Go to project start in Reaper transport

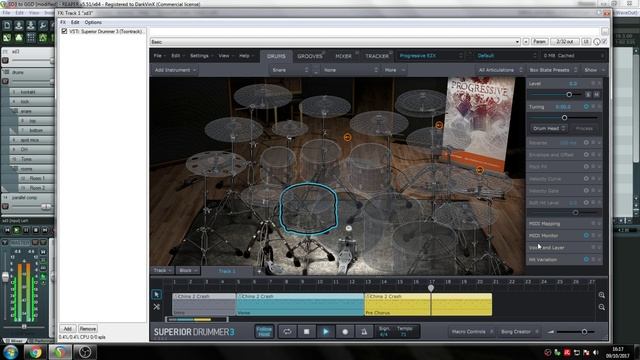[x=7, y=230]
